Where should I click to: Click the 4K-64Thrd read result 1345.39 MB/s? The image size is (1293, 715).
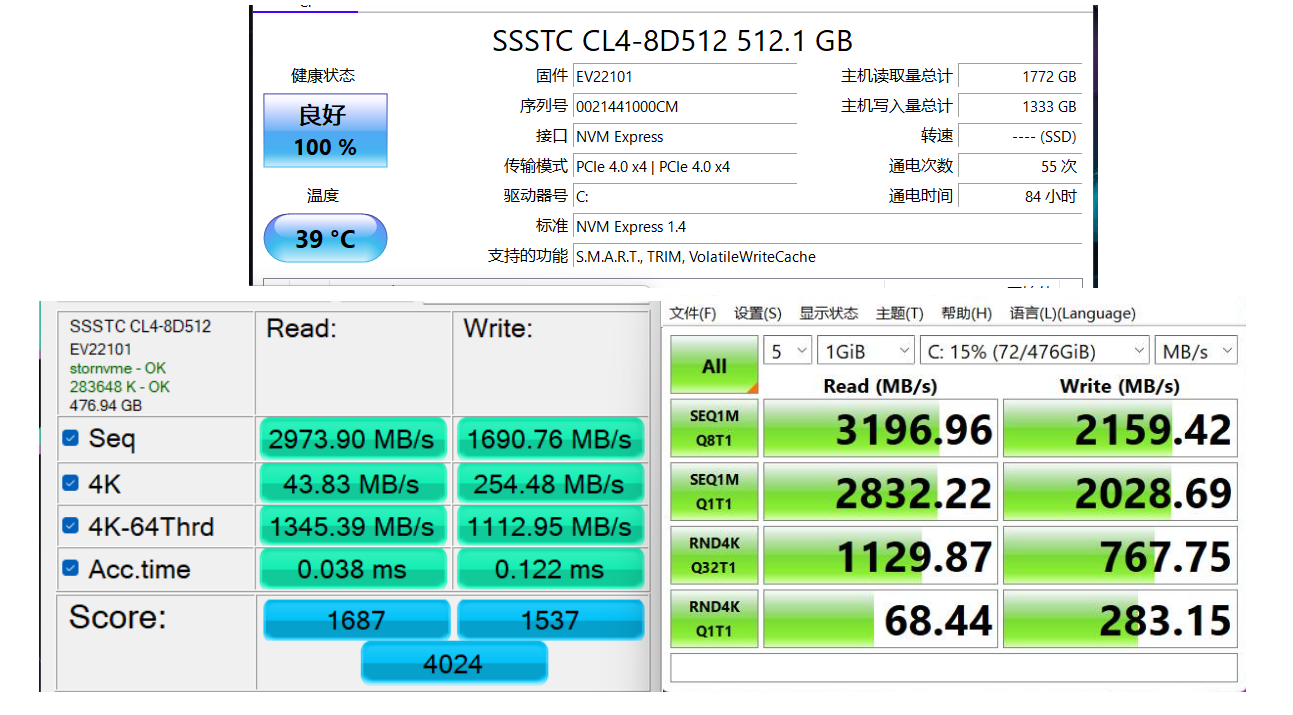[352, 526]
